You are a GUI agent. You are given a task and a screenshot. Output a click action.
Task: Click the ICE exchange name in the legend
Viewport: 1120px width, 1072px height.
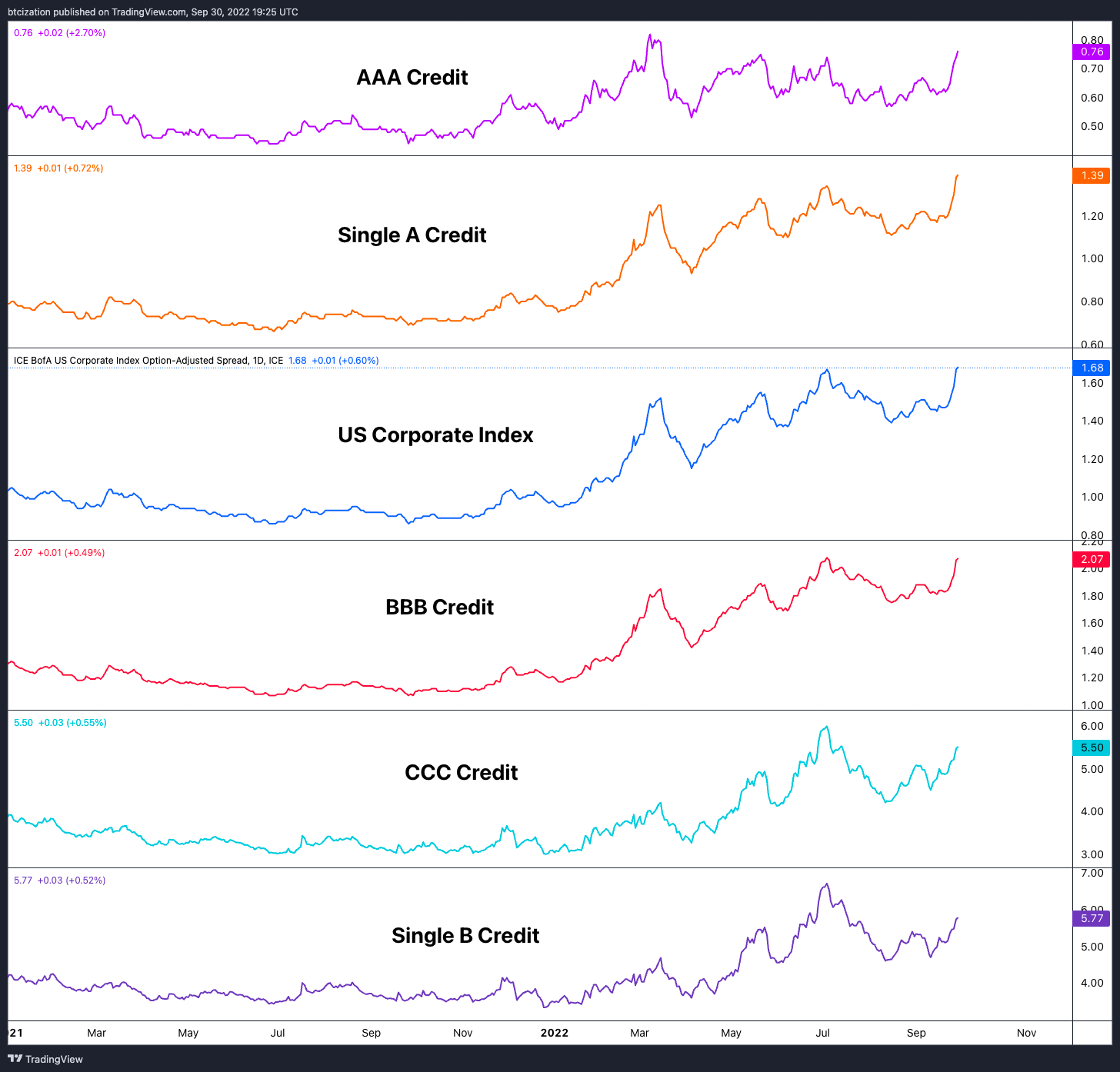point(275,360)
